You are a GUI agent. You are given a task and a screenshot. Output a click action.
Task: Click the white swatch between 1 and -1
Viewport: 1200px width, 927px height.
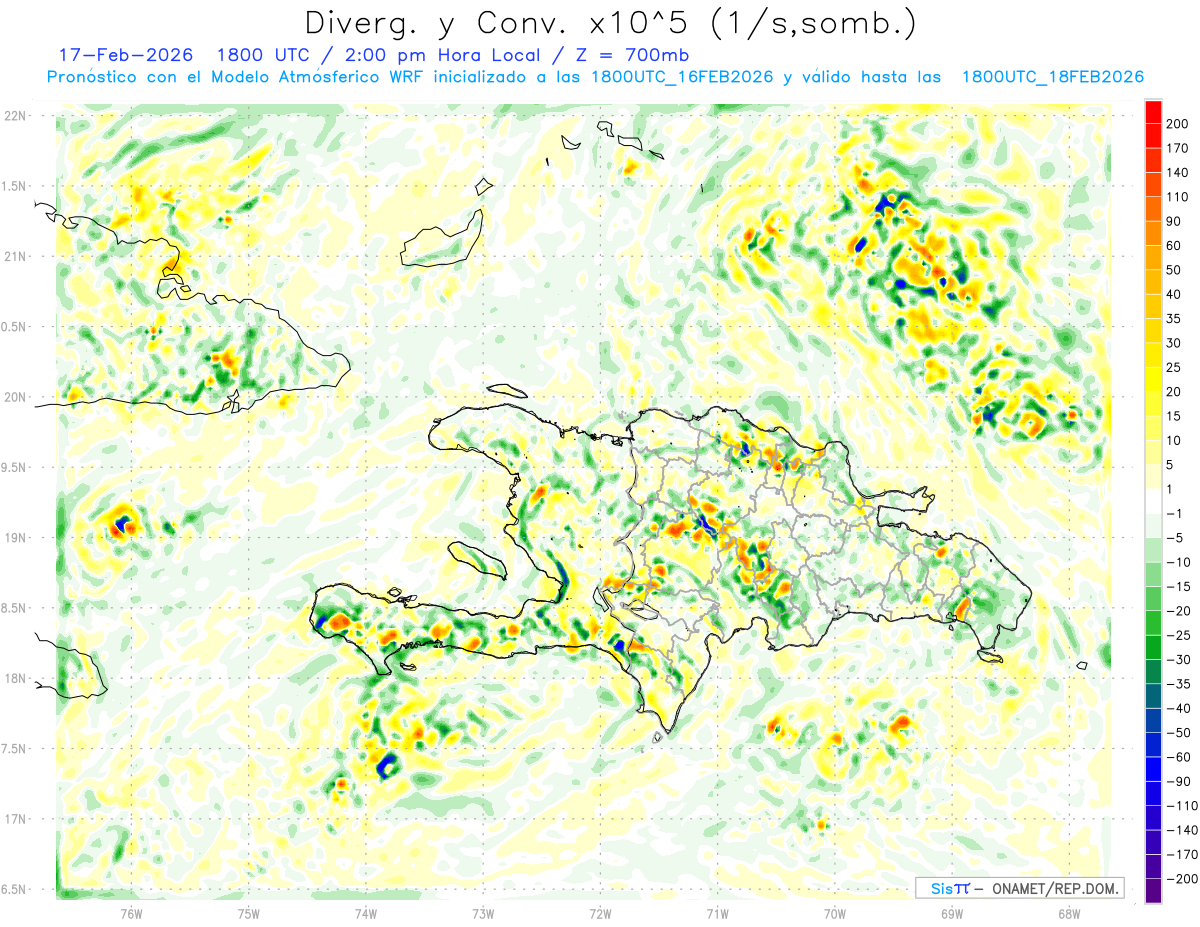[x=1153, y=502]
